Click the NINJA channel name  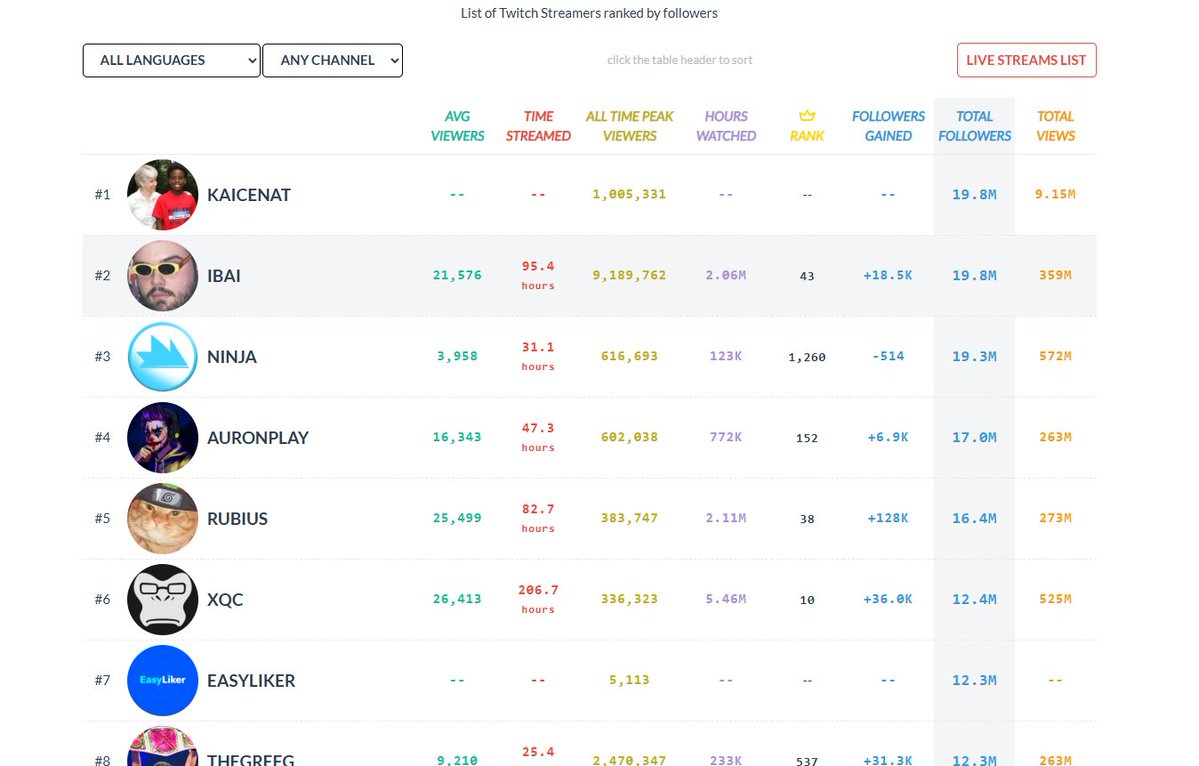click(232, 357)
